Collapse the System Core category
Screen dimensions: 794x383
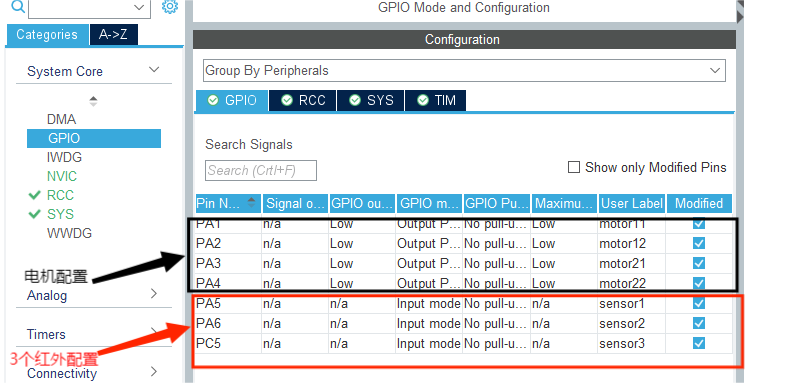pyautogui.click(x=154, y=70)
